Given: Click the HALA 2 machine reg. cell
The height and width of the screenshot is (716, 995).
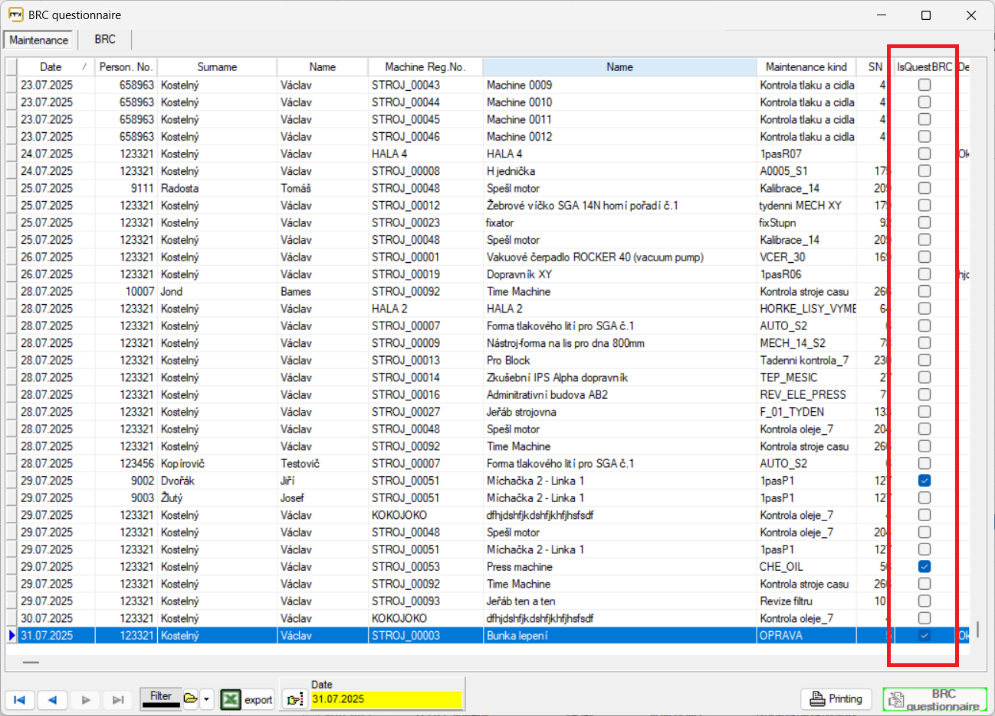Looking at the screenshot, I should coord(425,308).
